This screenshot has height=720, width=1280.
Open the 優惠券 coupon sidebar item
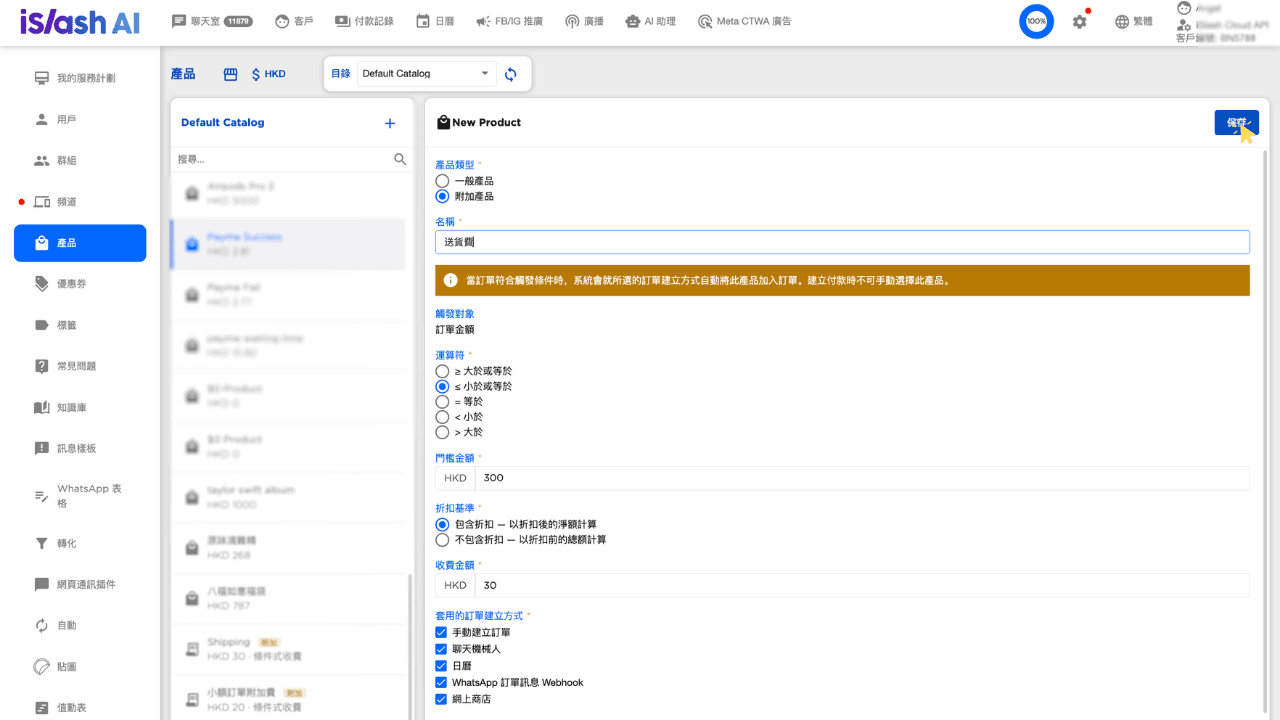[80, 284]
